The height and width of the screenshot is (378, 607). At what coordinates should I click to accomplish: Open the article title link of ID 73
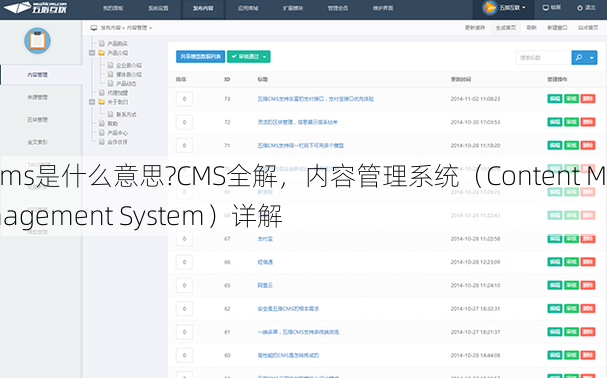316,99
